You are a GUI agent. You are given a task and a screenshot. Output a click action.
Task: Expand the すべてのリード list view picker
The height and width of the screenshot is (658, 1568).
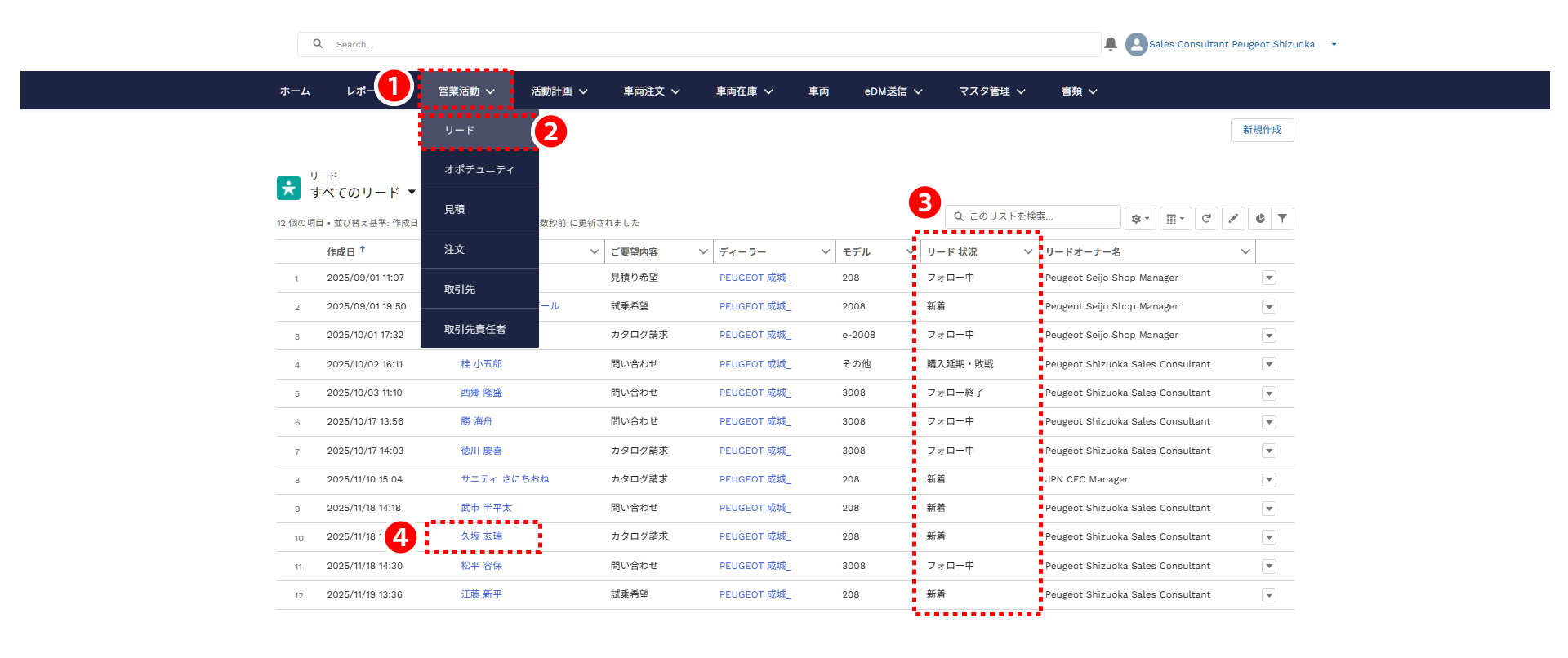(412, 193)
